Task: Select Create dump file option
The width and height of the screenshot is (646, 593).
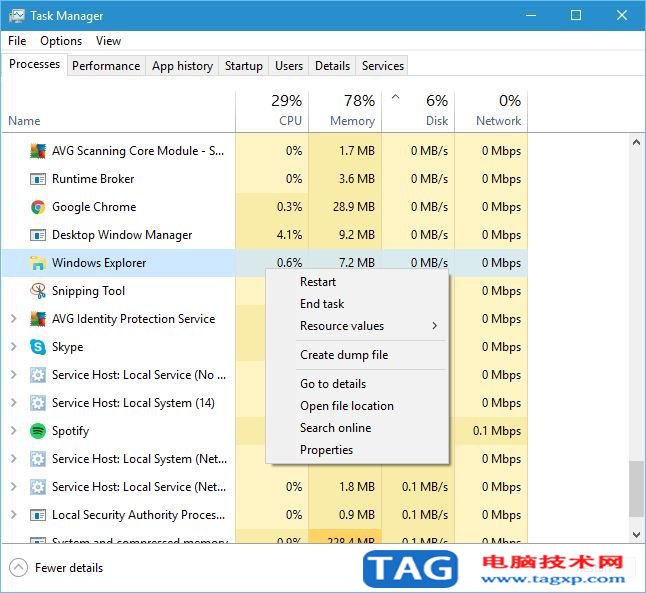Action: click(357, 355)
